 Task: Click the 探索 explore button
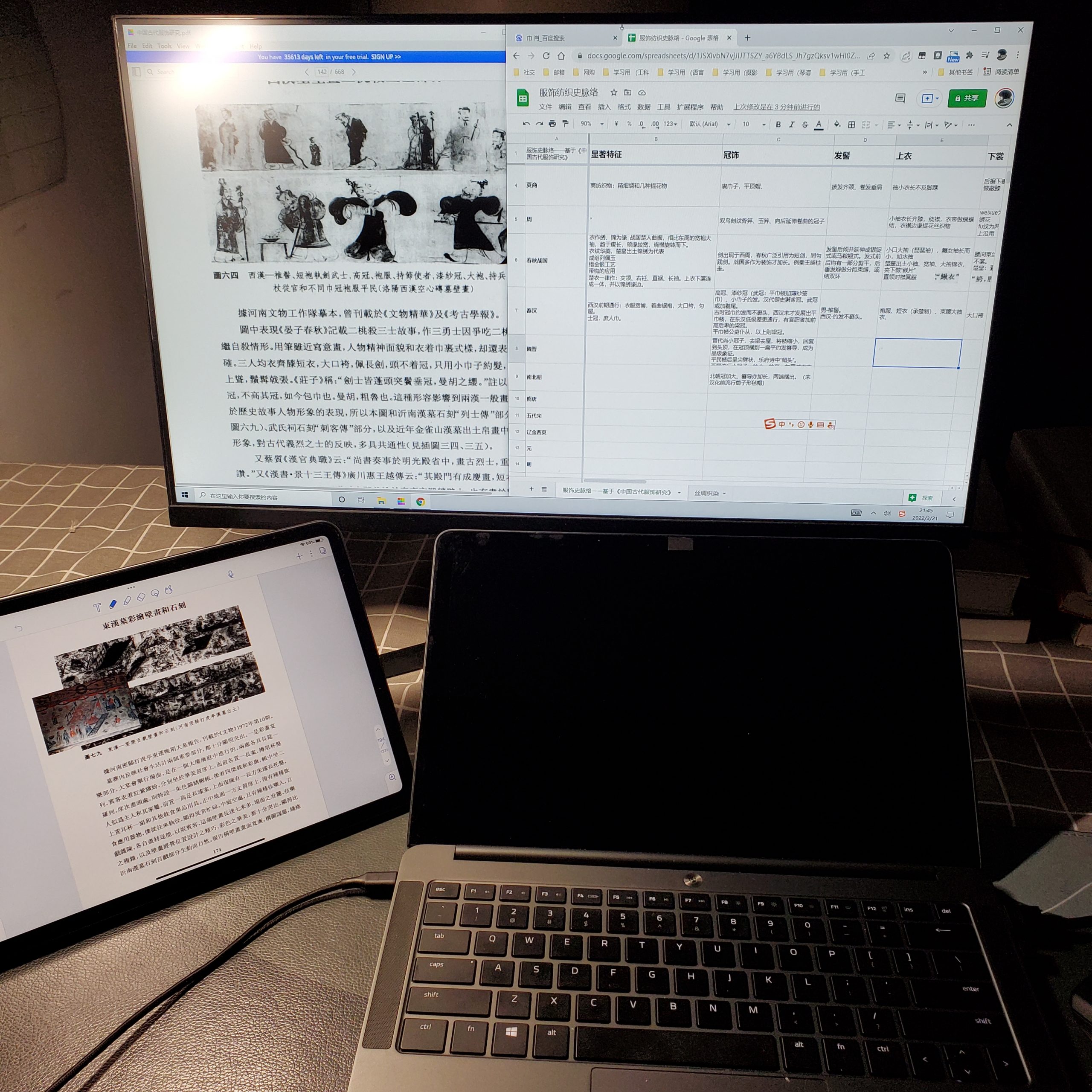pos(921,497)
